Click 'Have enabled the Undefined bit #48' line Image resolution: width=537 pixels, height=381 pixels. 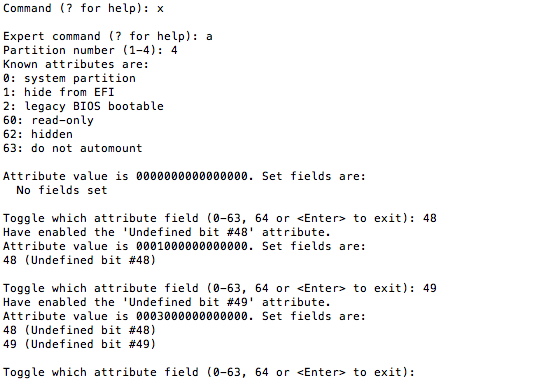point(167,233)
